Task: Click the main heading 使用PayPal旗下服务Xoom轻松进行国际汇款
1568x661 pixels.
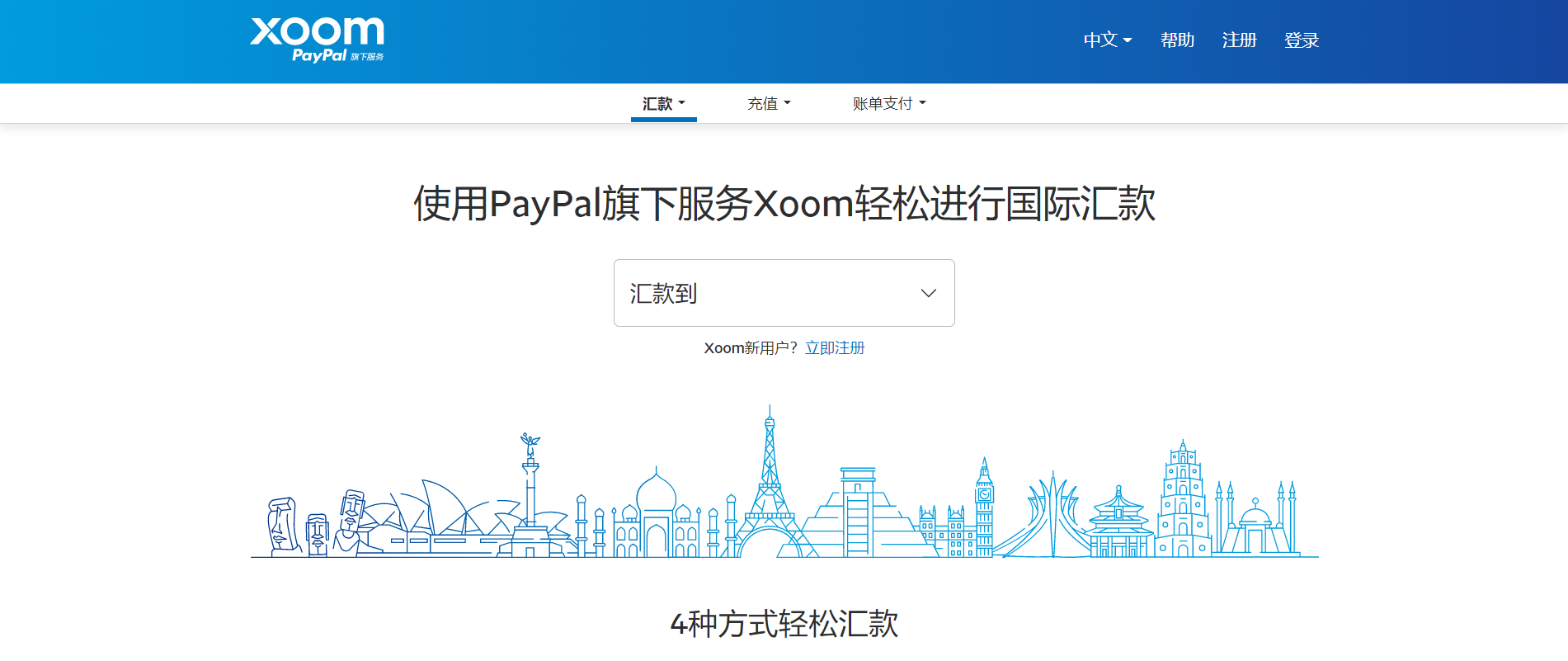Action: (x=784, y=203)
